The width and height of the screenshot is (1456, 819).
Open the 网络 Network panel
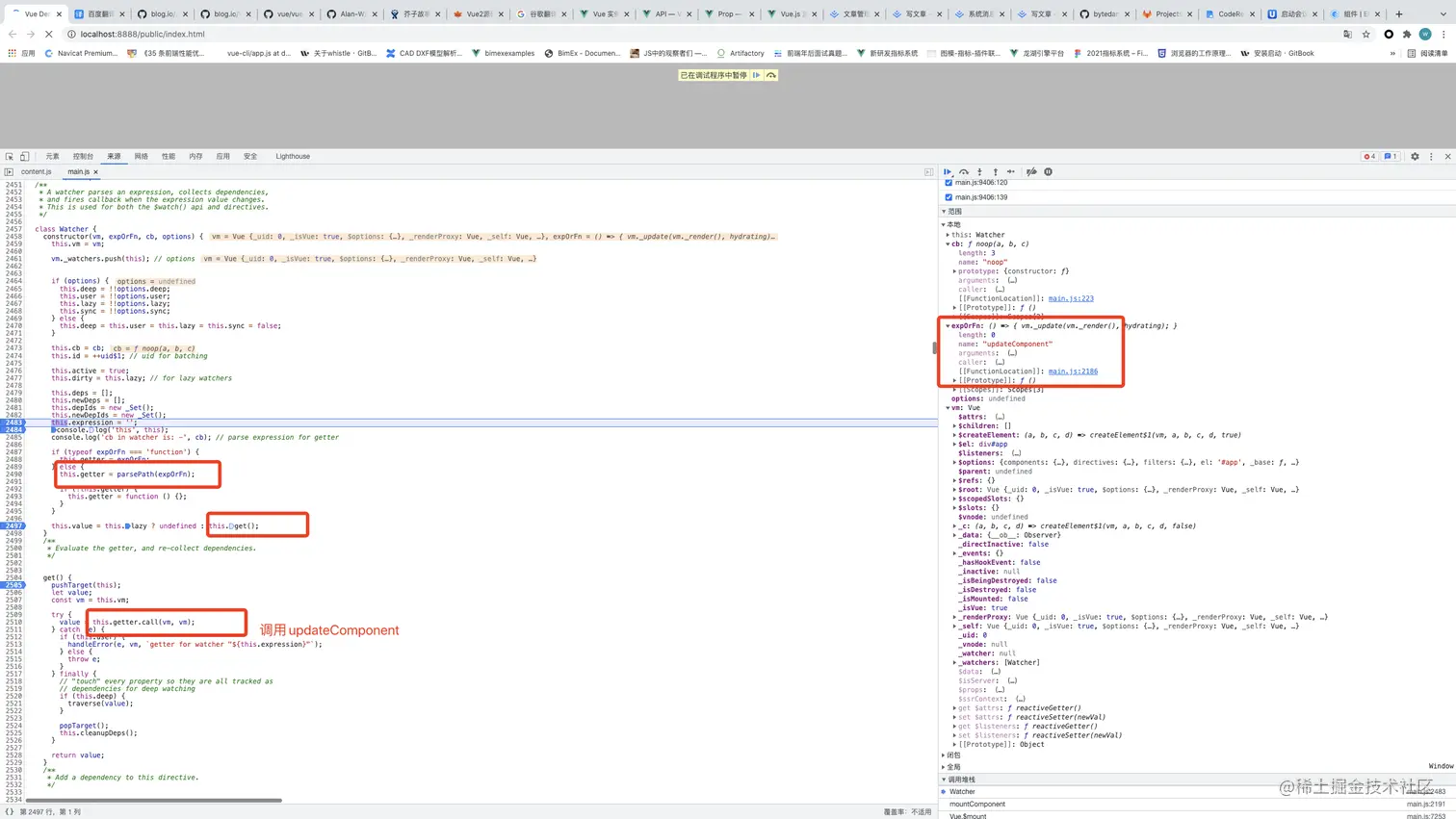point(142,156)
